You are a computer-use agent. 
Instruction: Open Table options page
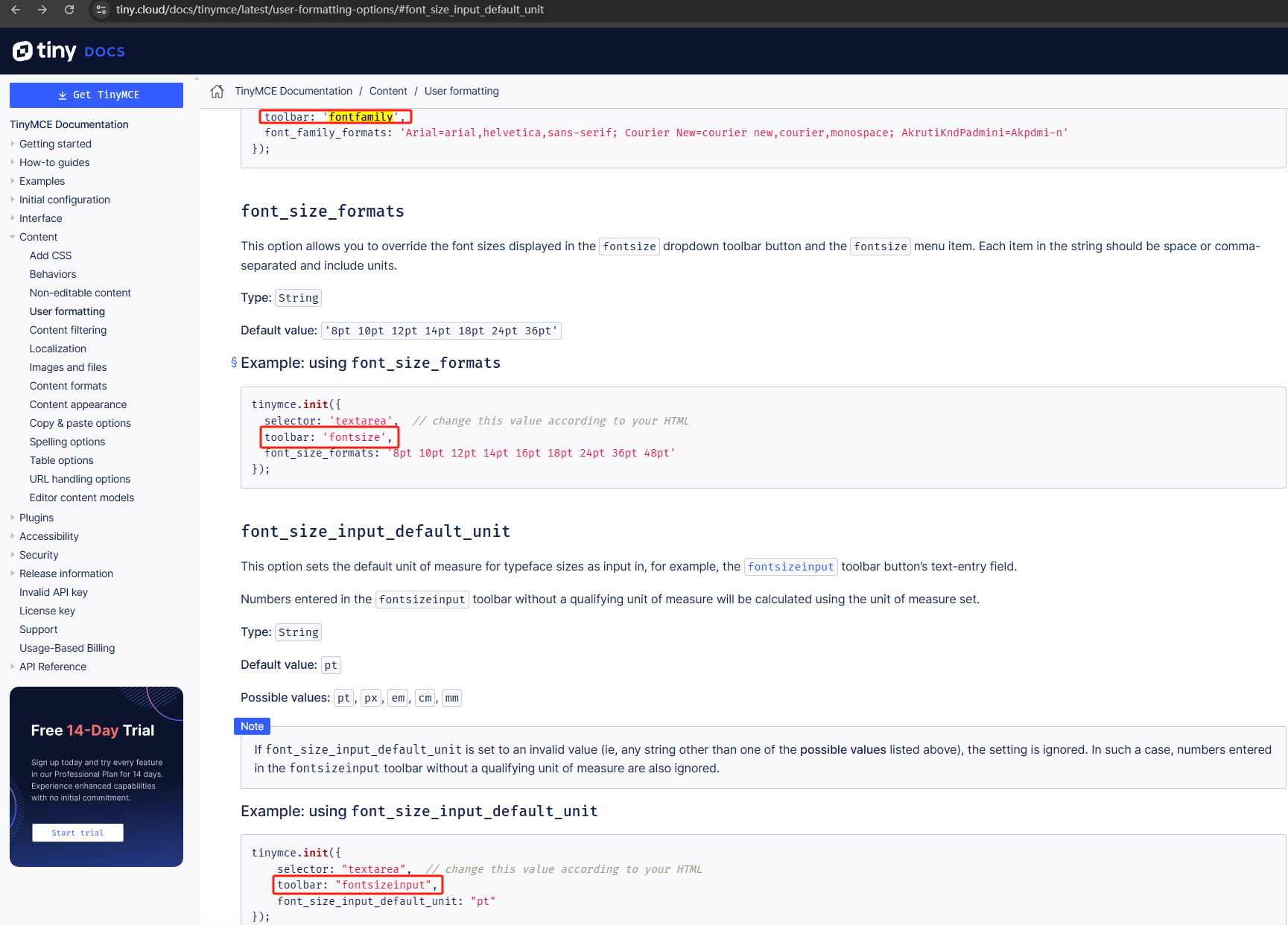click(62, 460)
